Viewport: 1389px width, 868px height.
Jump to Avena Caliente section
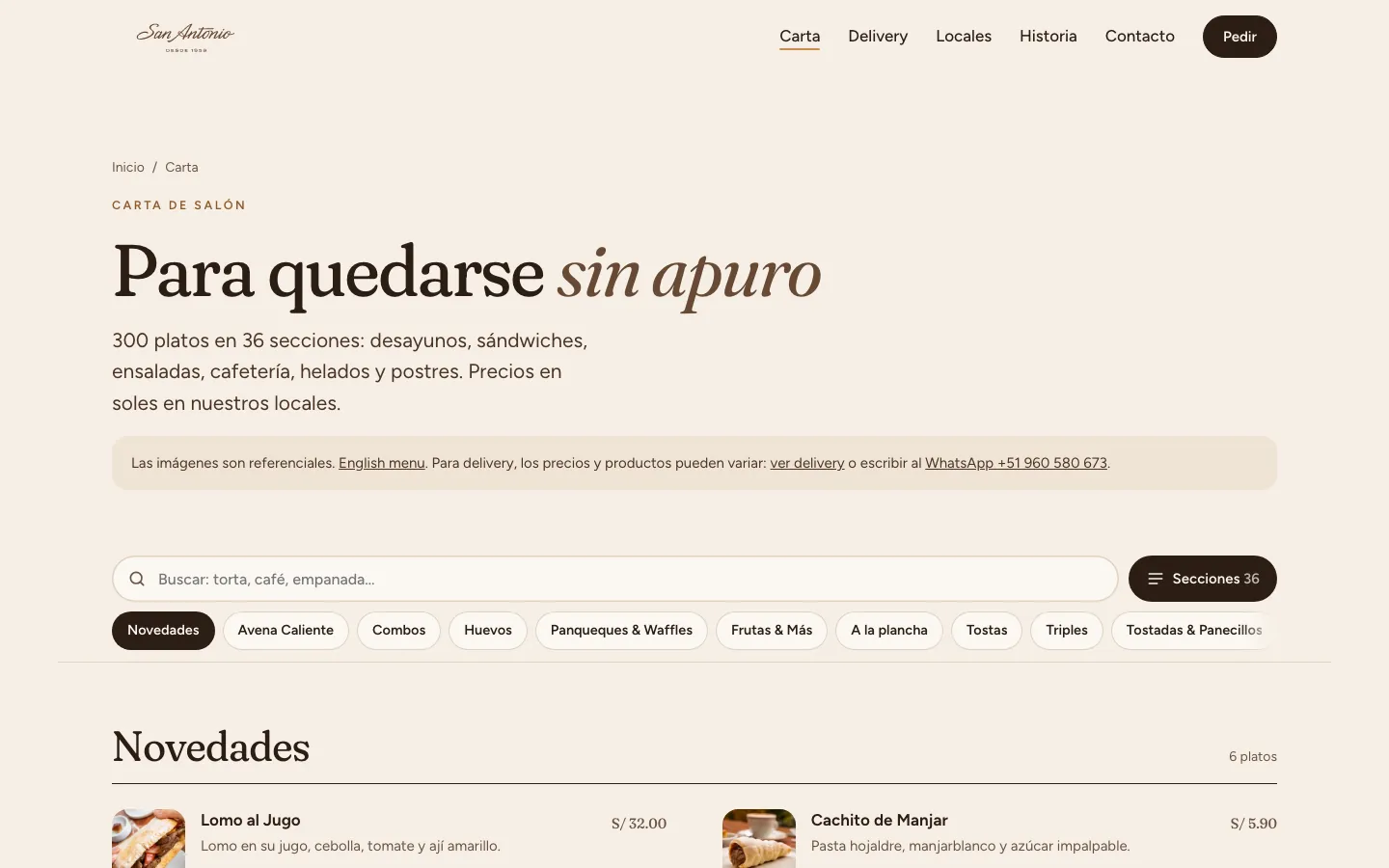click(x=286, y=631)
